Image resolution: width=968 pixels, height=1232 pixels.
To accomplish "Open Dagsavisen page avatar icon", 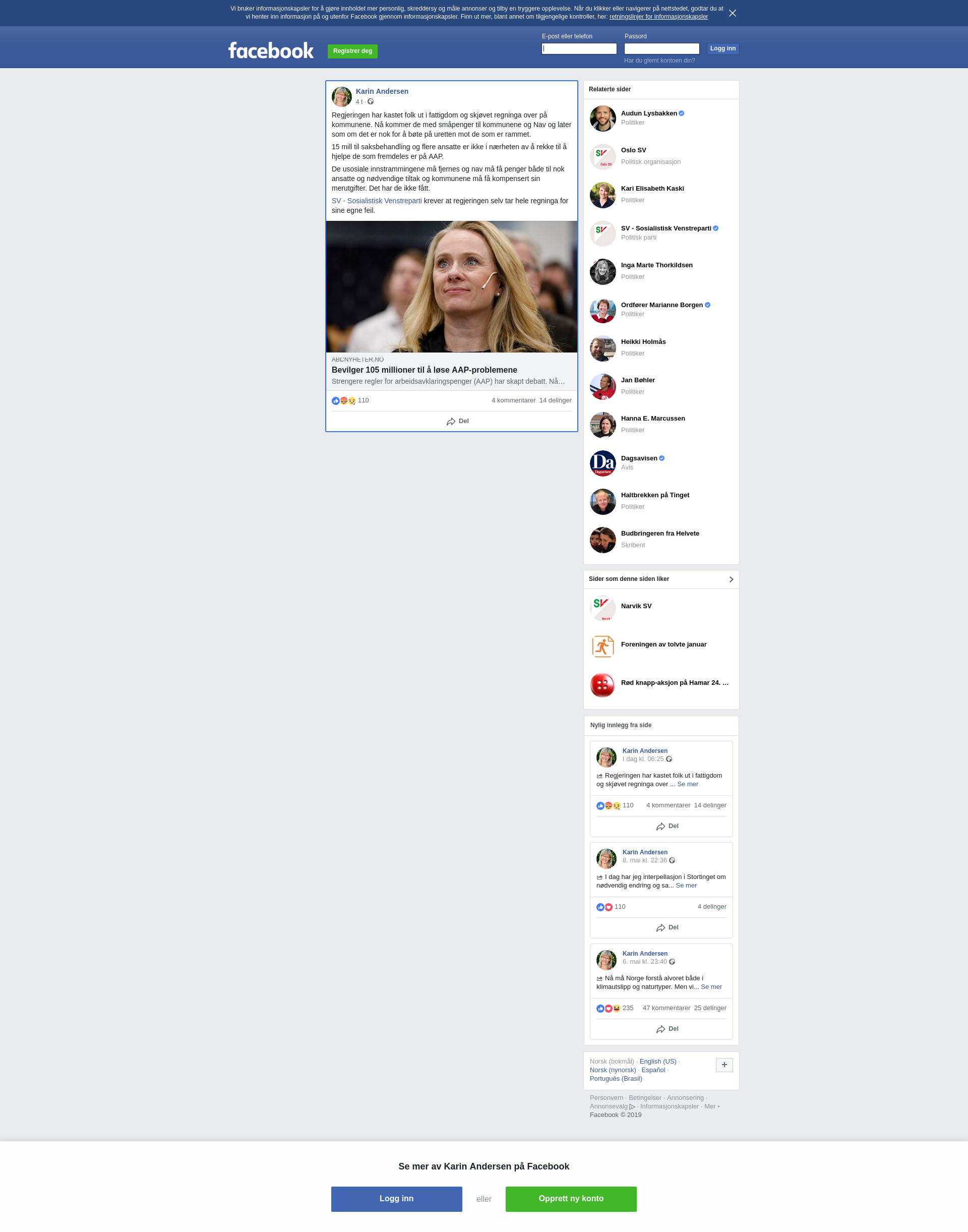I will tap(602, 463).
